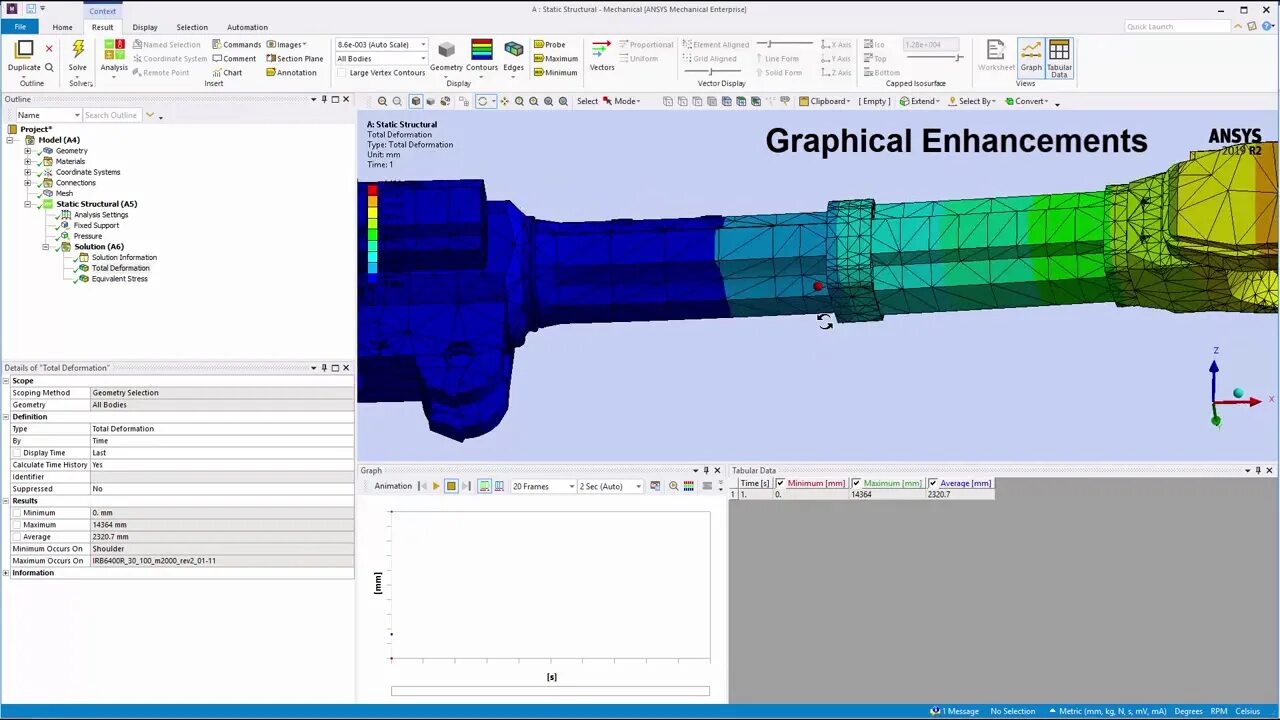Screen dimensions: 1280x720
Task: Toggle the Display Time checkbox in Details
Action: click(x=16, y=453)
